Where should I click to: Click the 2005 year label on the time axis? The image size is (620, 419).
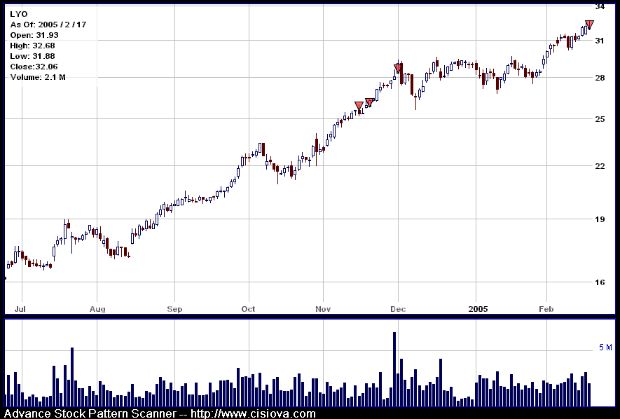point(478,309)
